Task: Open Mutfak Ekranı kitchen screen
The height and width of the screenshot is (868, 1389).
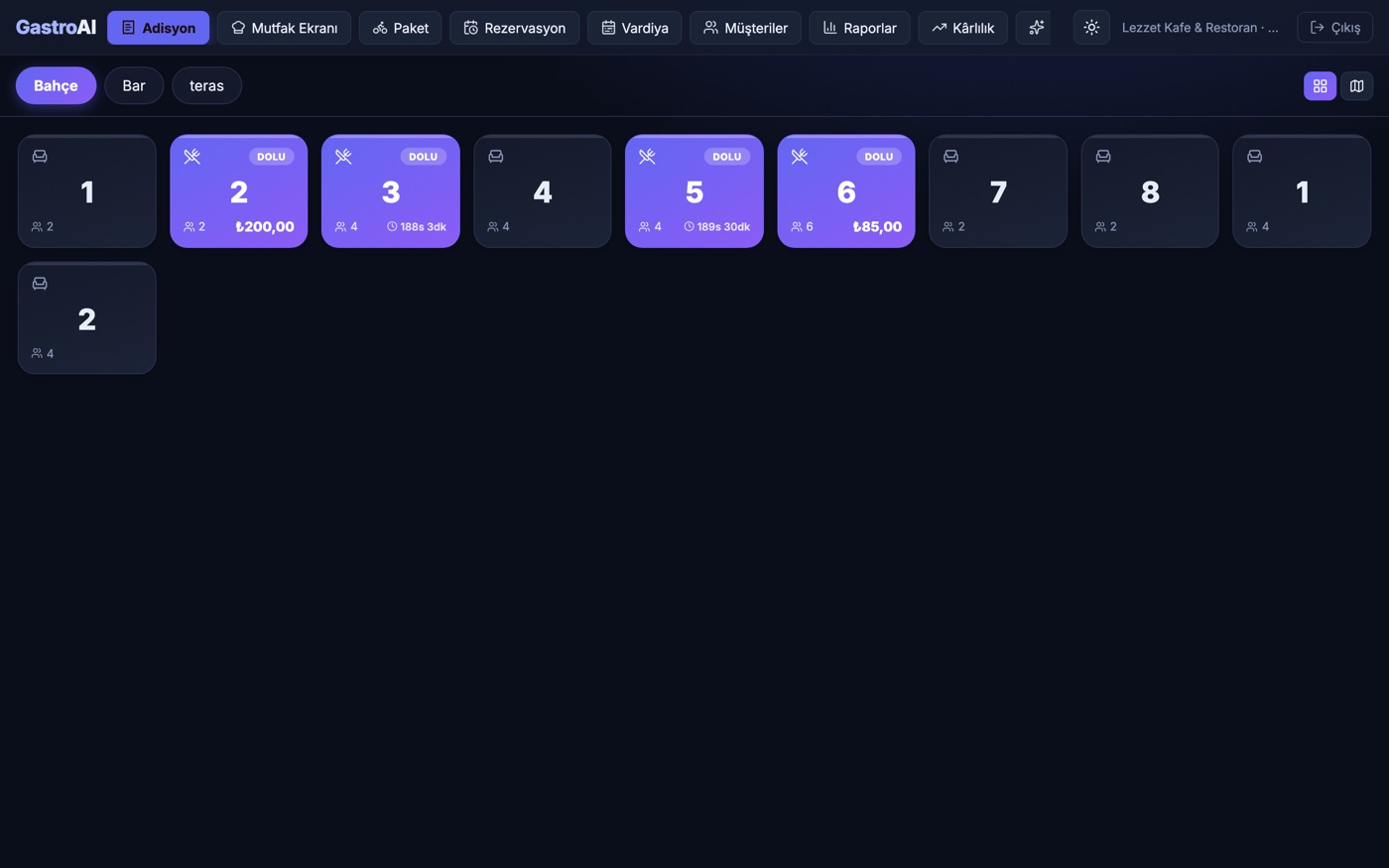Action: tap(284, 28)
